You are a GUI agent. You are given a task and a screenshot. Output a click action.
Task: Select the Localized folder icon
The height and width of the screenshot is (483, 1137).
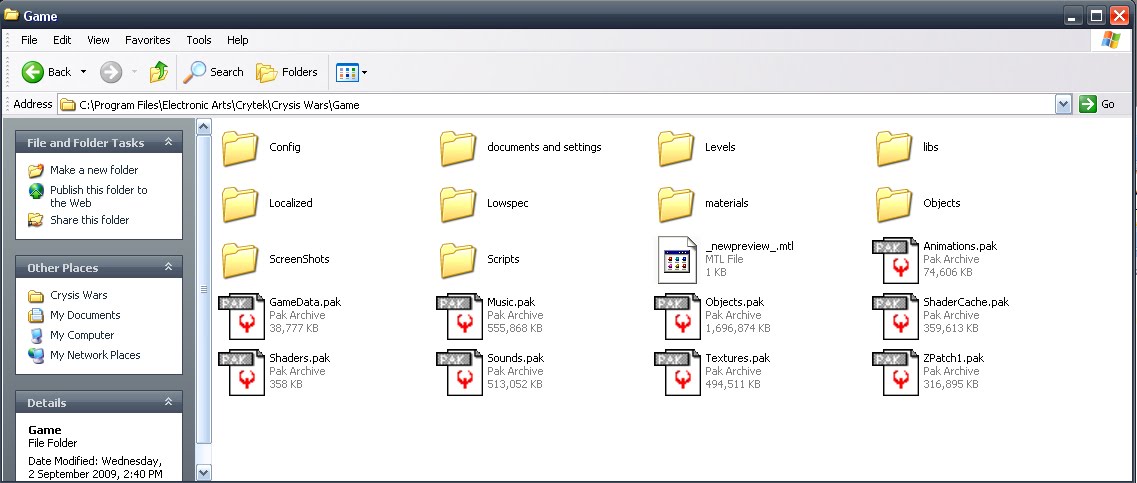[240, 204]
